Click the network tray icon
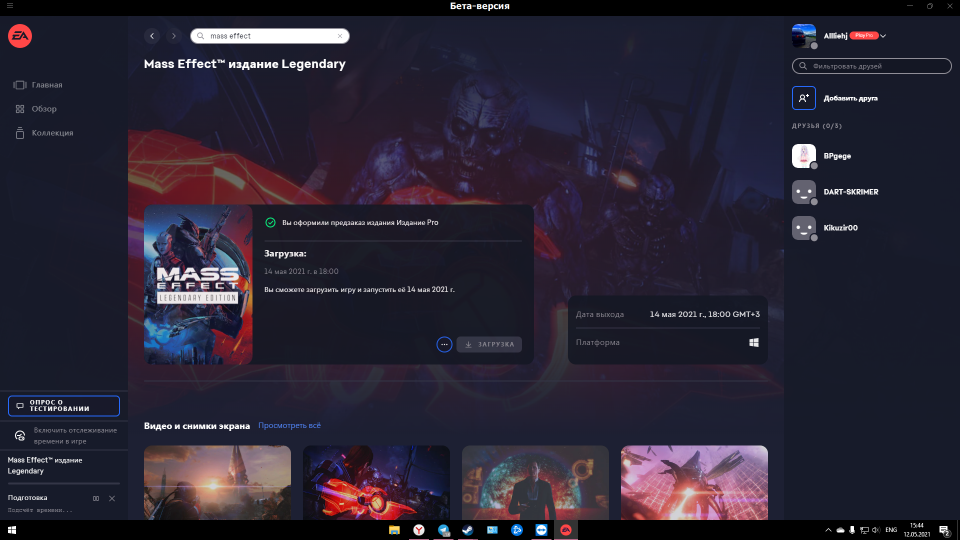Image resolution: width=960 pixels, height=540 pixels. tap(864, 530)
